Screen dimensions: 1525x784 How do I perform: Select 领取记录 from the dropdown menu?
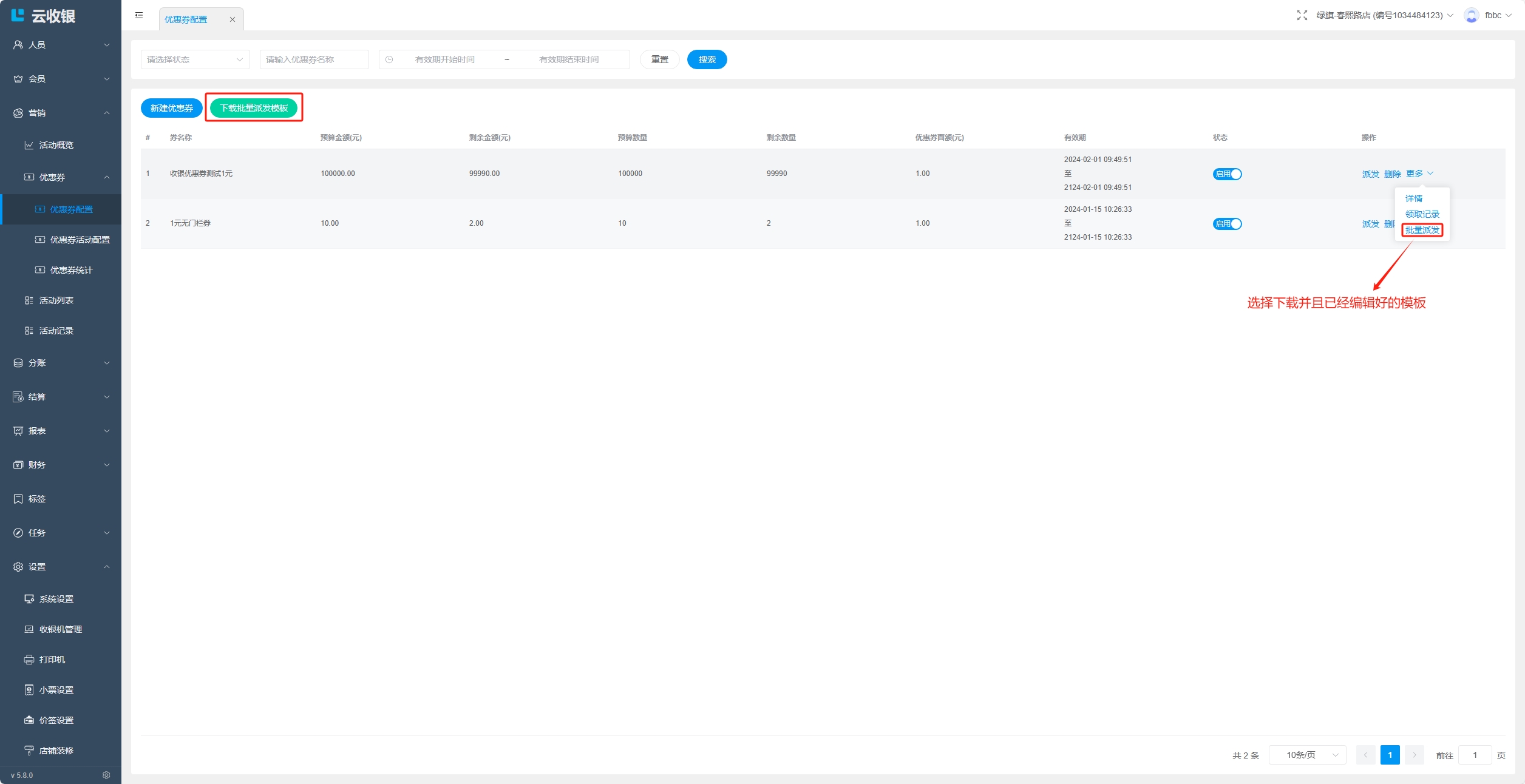[x=1422, y=214]
